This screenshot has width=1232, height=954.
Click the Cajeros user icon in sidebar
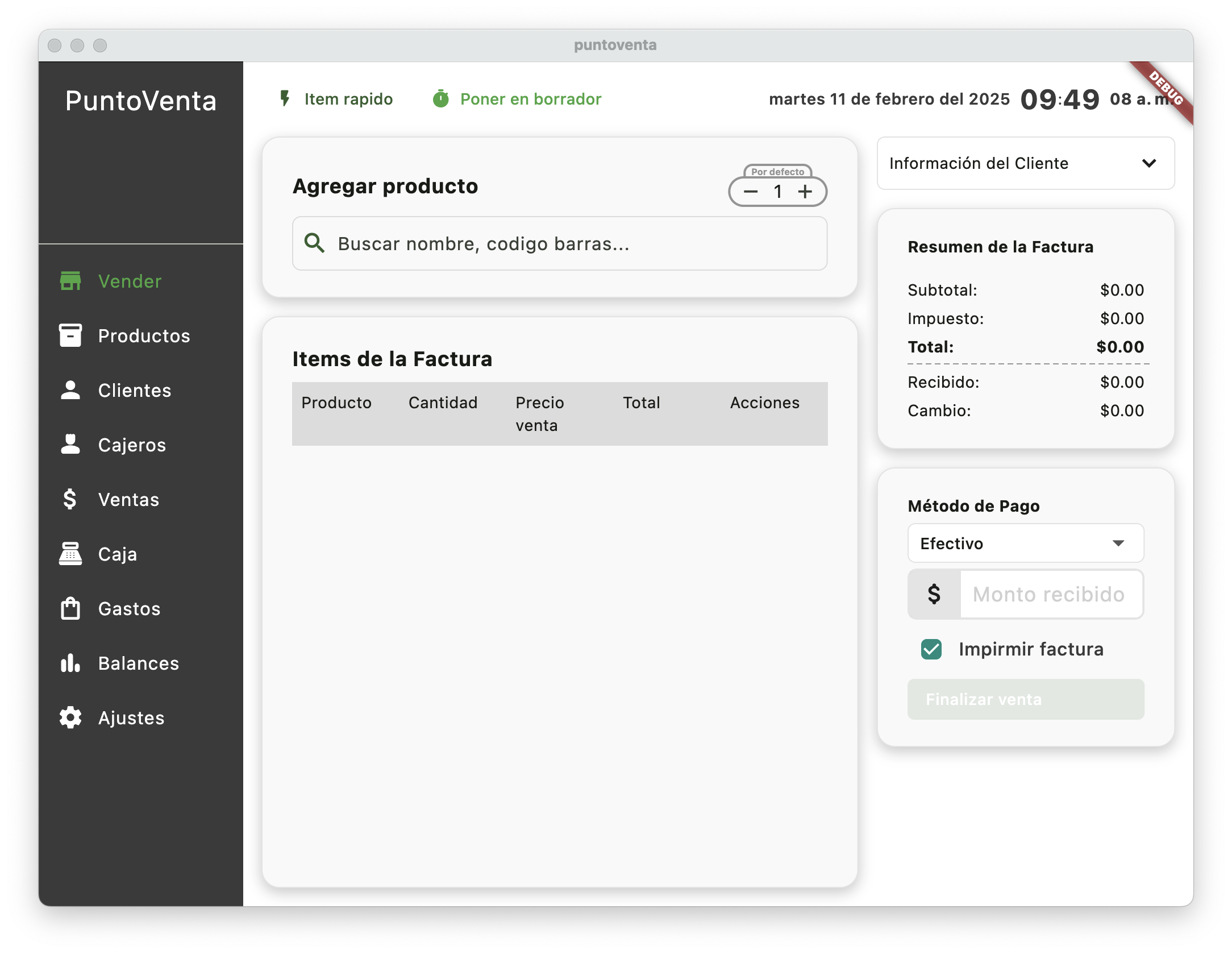click(x=70, y=445)
